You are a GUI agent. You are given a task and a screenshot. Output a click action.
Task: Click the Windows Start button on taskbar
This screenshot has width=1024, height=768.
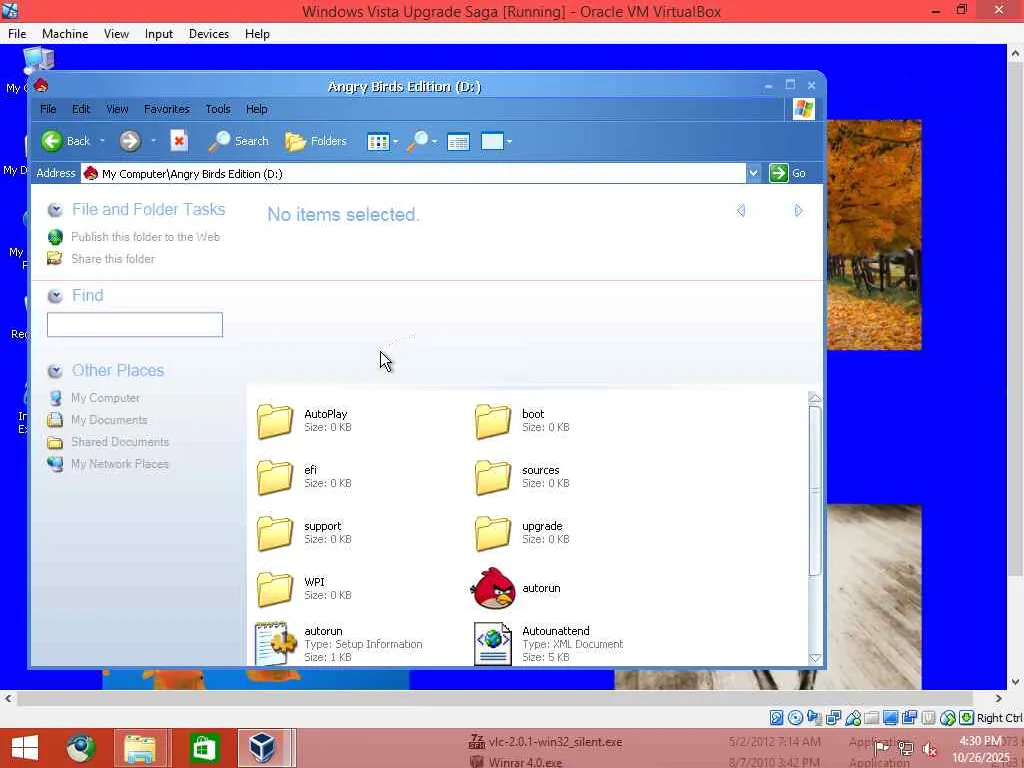pyautogui.click(x=25, y=748)
